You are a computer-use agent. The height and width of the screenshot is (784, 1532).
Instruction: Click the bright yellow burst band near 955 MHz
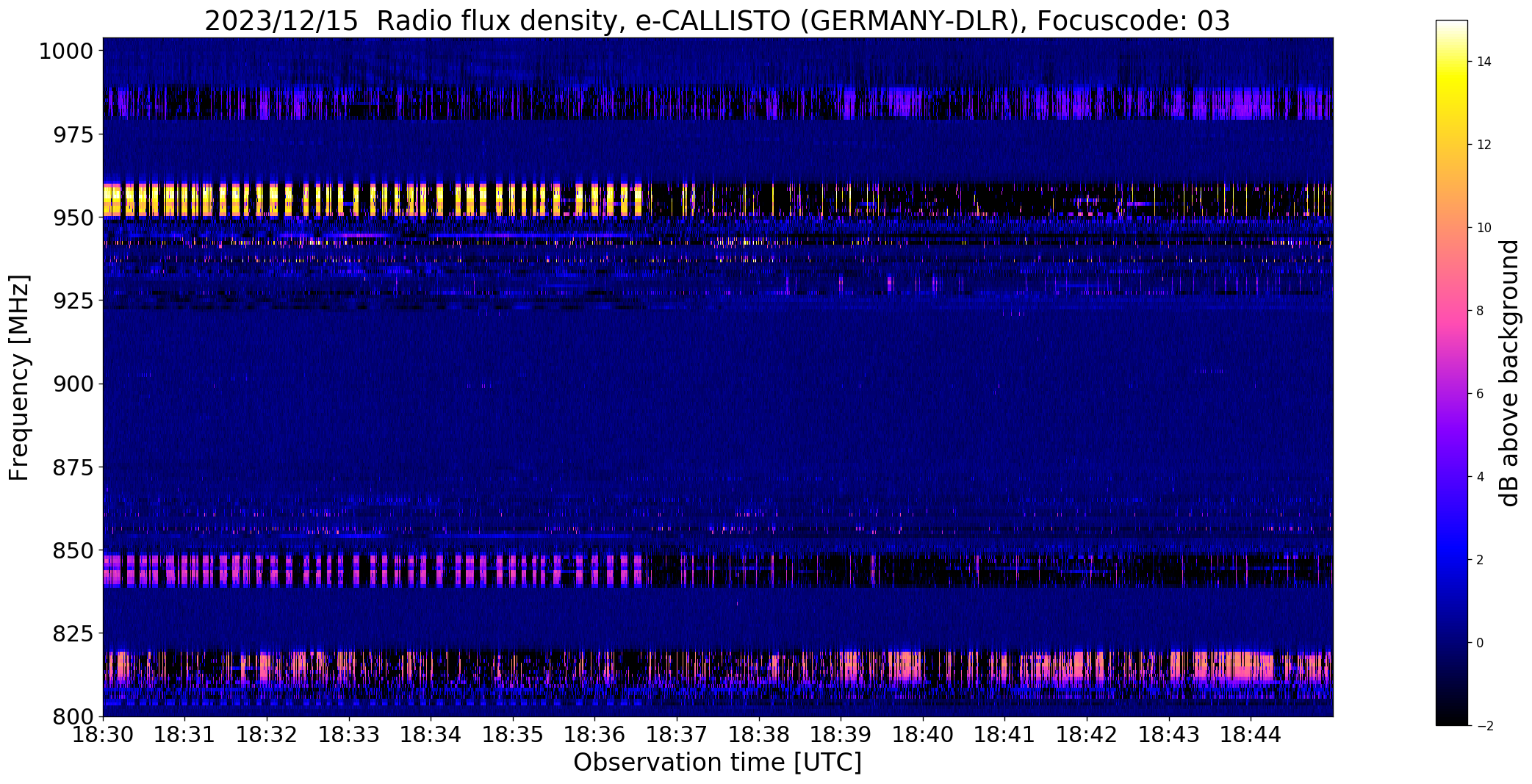coord(373,200)
